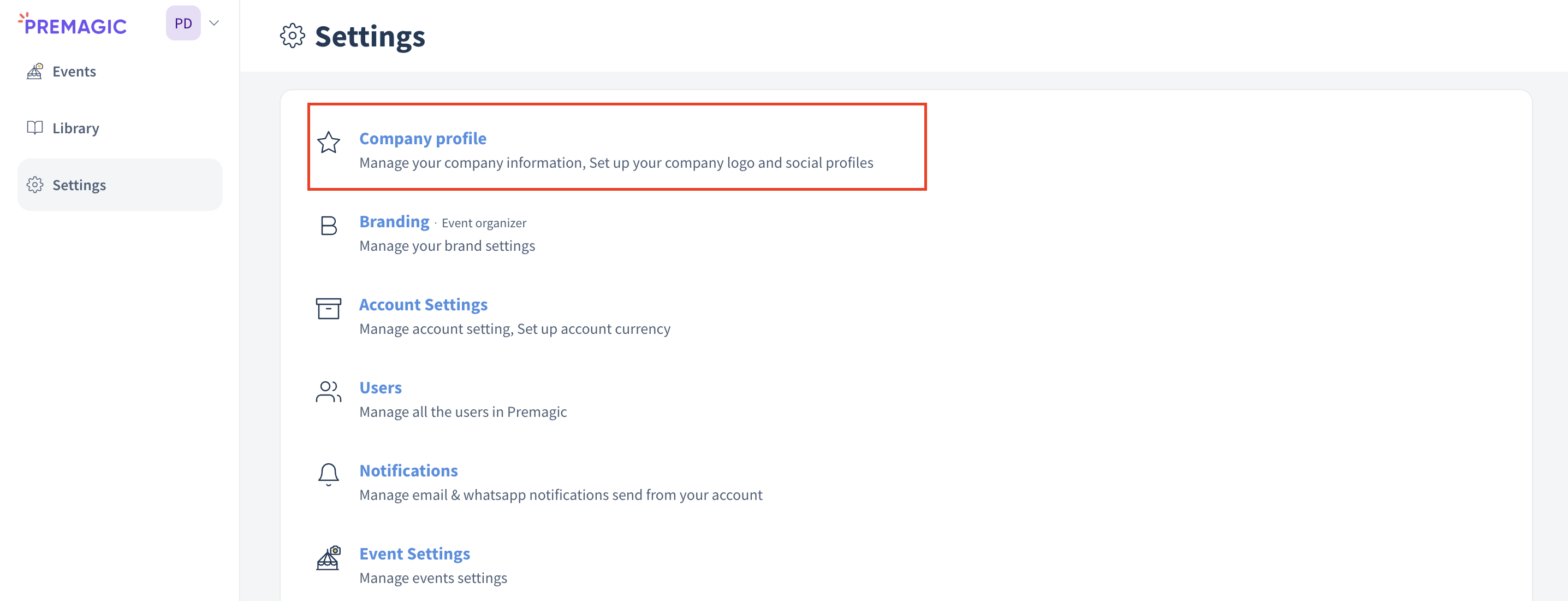Open Events in the sidebar
The image size is (1568, 601).
74,71
